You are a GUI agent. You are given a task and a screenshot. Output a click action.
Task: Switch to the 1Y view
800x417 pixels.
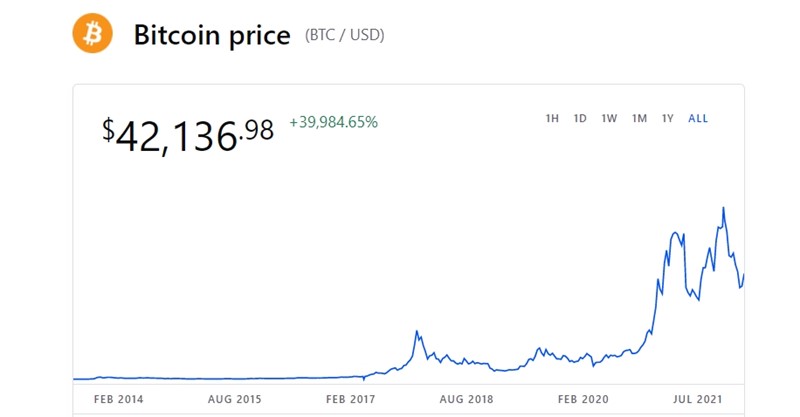668,119
